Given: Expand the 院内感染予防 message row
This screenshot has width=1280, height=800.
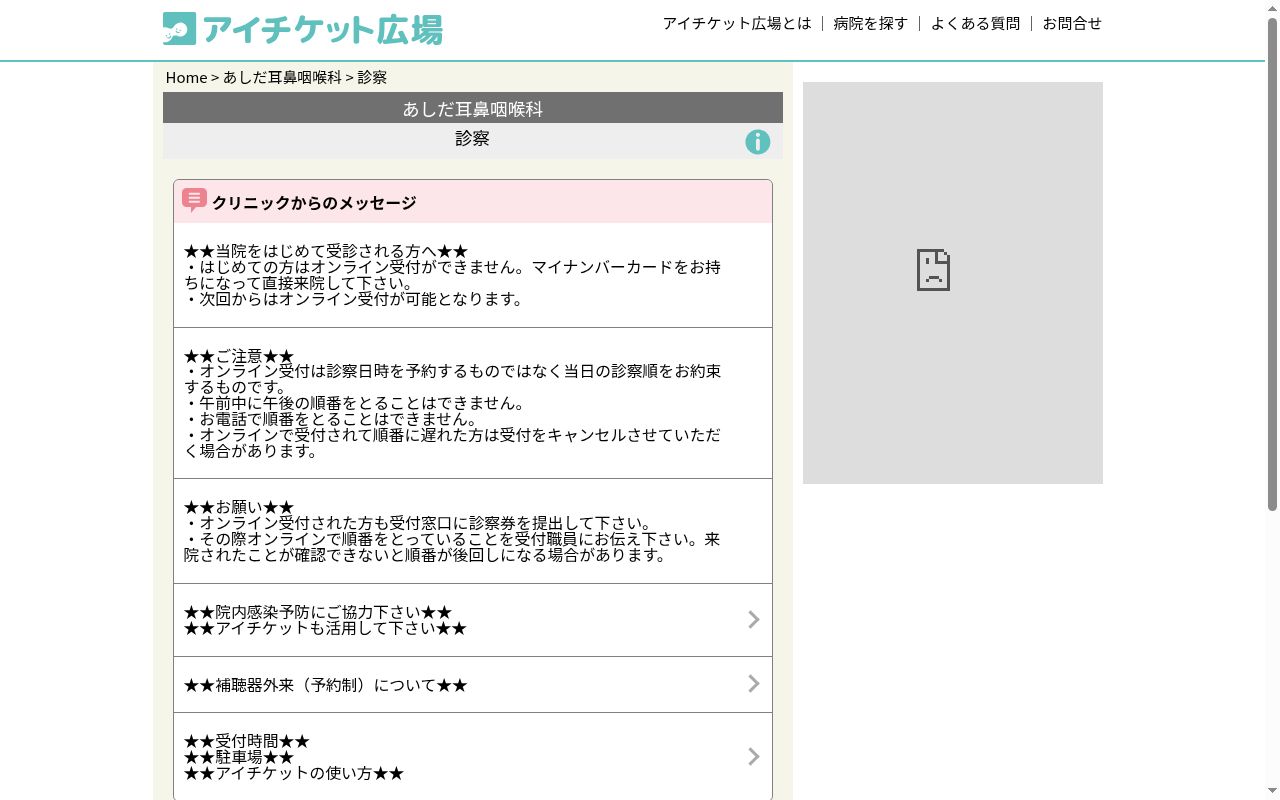Looking at the screenshot, I should click(473, 620).
